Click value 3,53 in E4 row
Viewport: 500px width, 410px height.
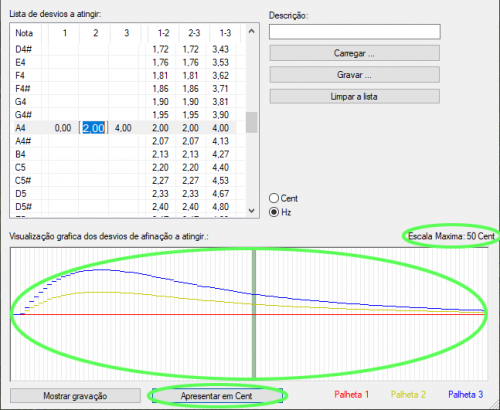tap(221, 62)
